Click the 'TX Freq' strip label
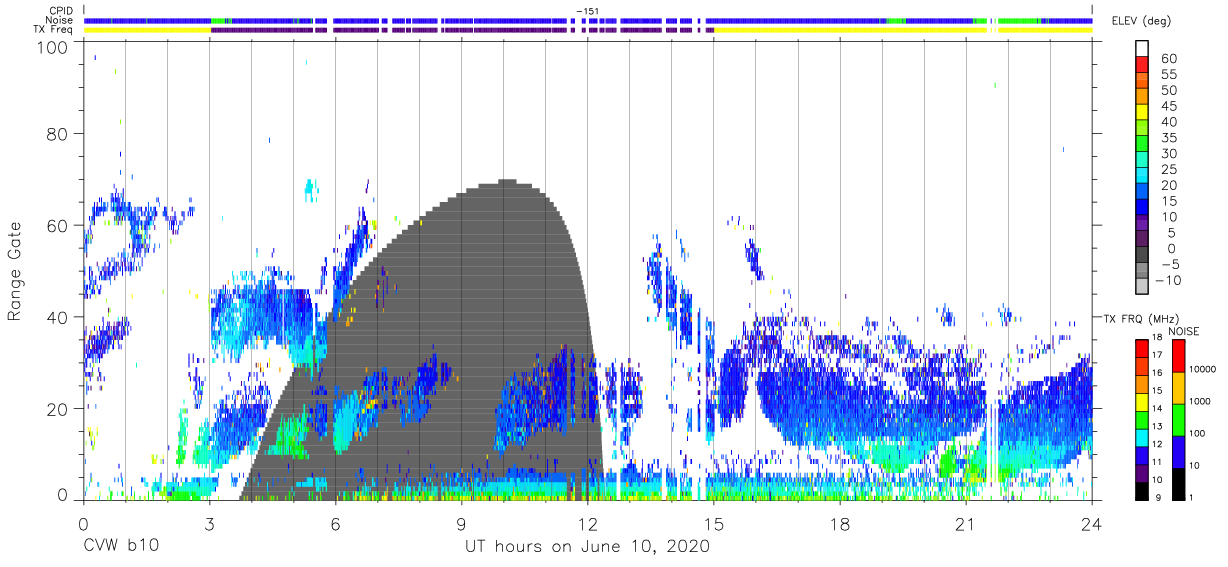The height and width of the screenshot is (567, 1228). click(54, 30)
